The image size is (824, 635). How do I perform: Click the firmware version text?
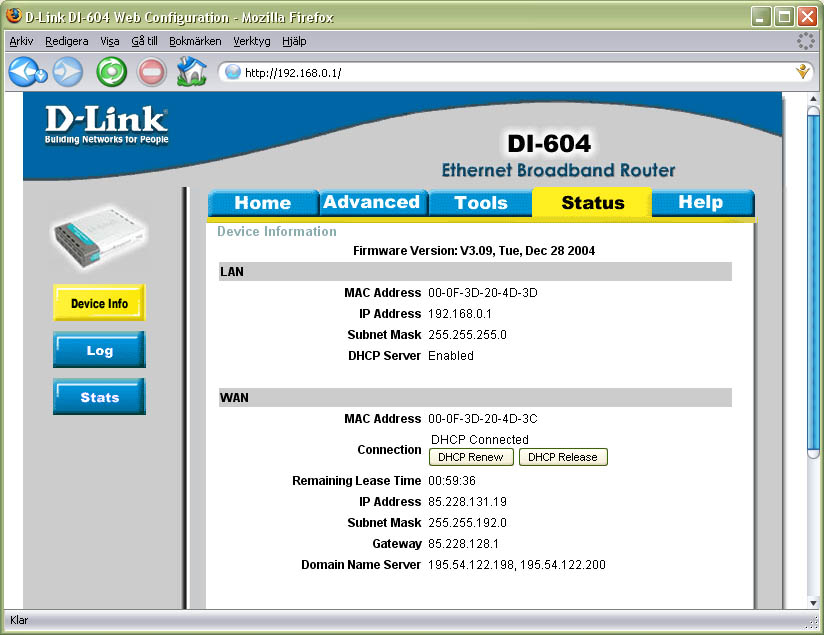(x=473, y=251)
